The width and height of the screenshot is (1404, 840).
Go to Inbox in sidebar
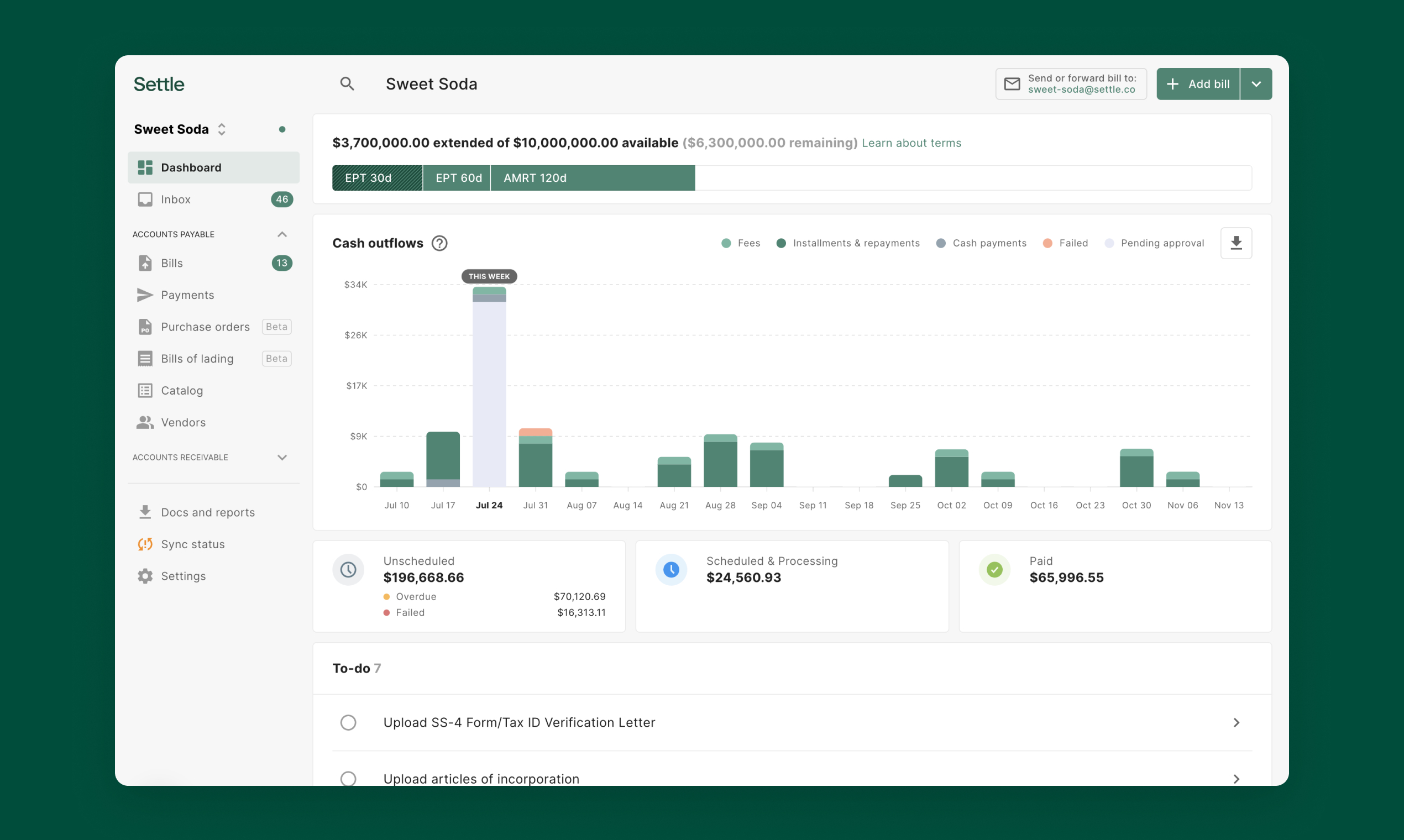[x=176, y=200]
